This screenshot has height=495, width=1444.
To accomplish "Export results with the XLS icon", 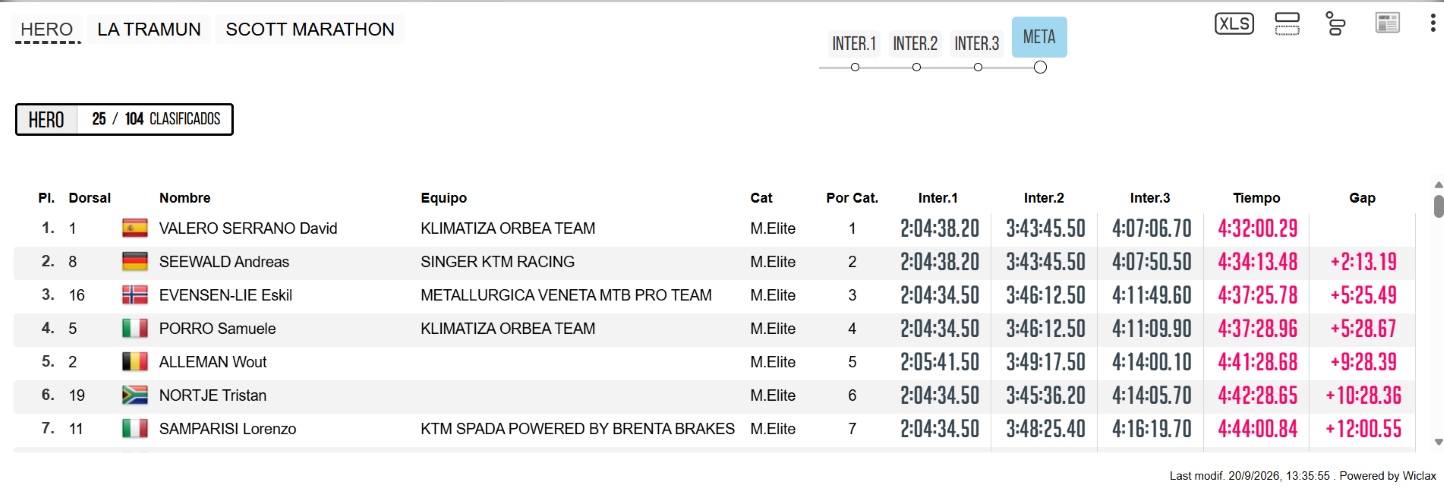I will 1234,24.
